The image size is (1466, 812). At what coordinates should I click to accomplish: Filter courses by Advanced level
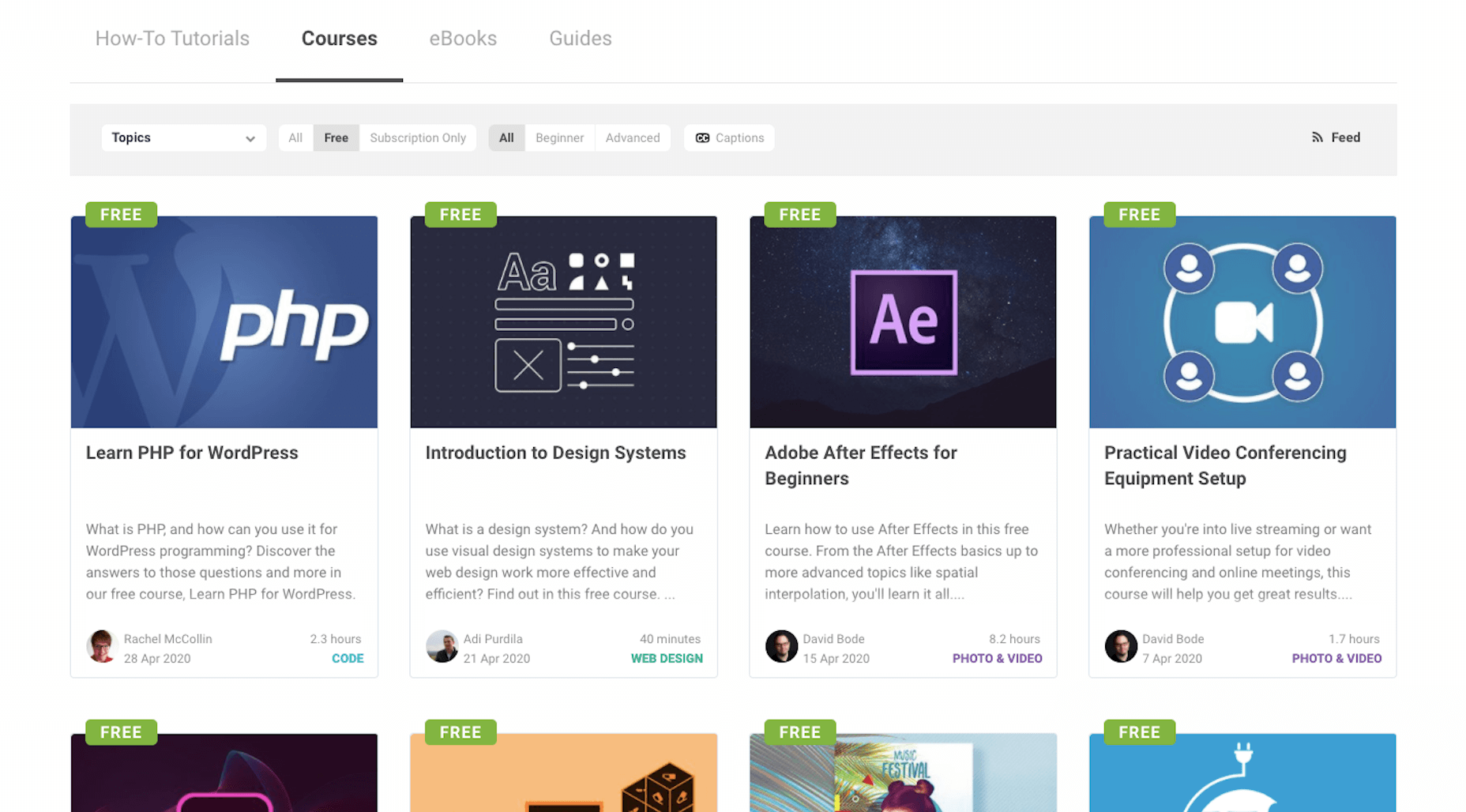coord(633,137)
